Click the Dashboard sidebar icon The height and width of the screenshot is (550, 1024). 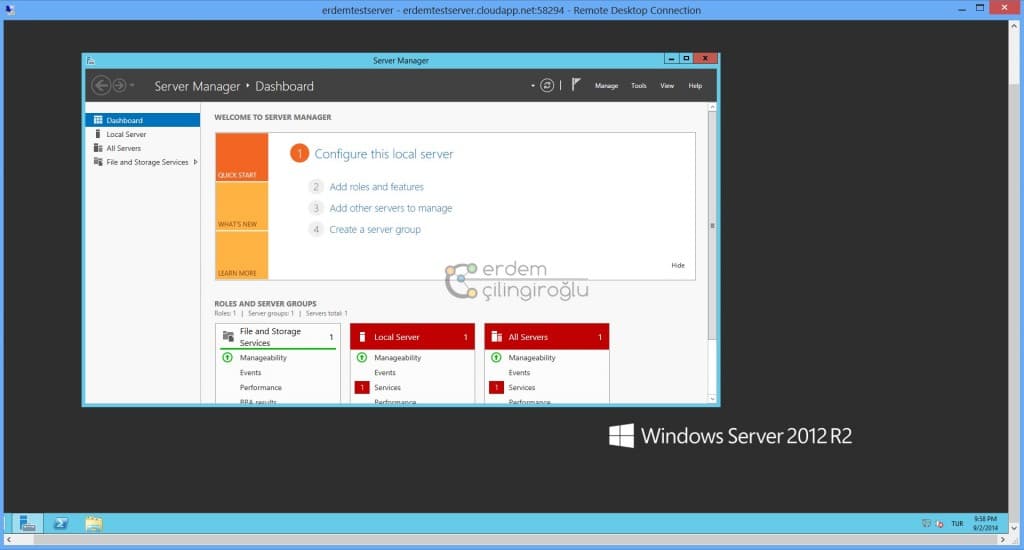pos(98,120)
